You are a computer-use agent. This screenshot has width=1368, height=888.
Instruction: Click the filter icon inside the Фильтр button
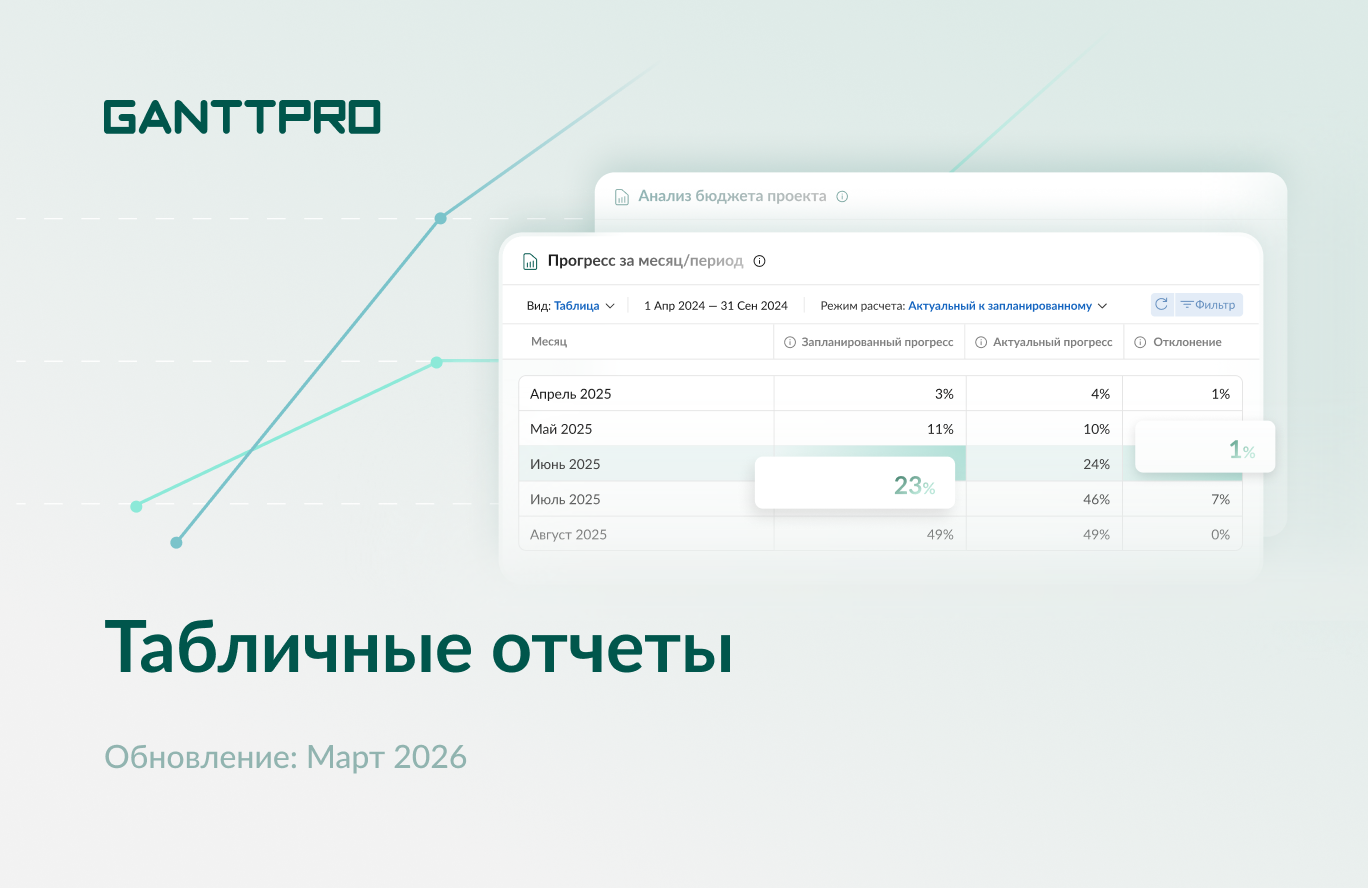click(x=1187, y=304)
